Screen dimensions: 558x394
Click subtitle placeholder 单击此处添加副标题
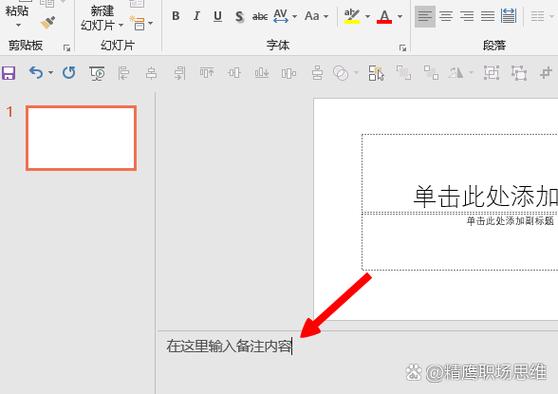510,221
